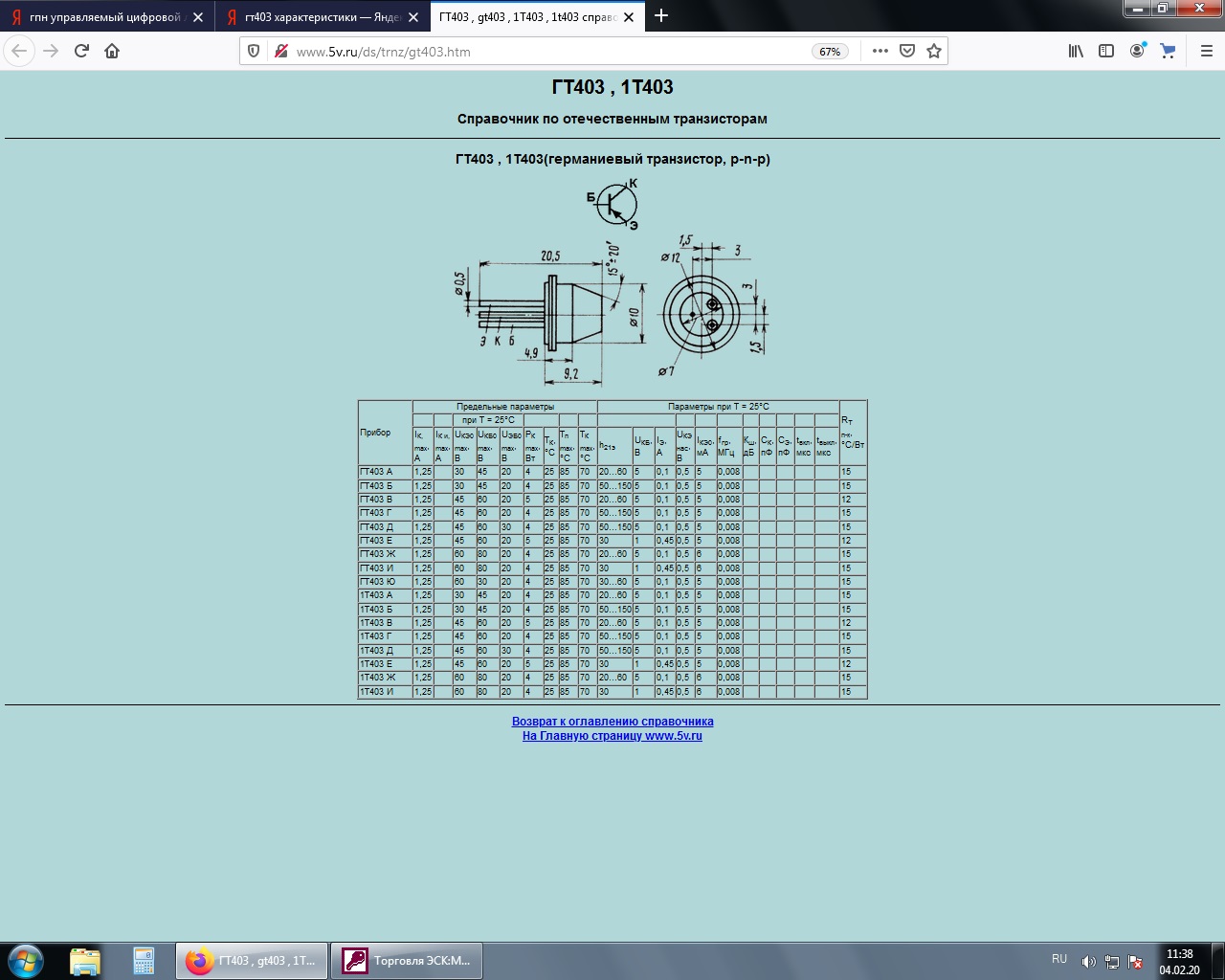Save page to Pocket icon

tap(907, 51)
